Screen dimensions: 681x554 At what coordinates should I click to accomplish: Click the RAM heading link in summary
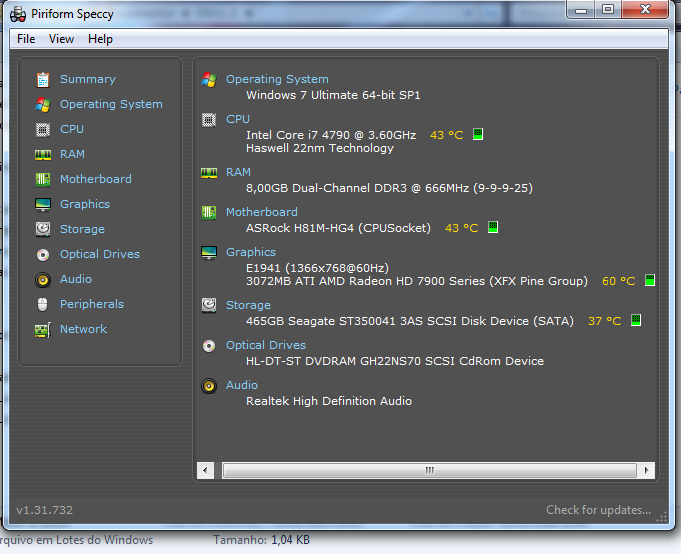(238, 172)
